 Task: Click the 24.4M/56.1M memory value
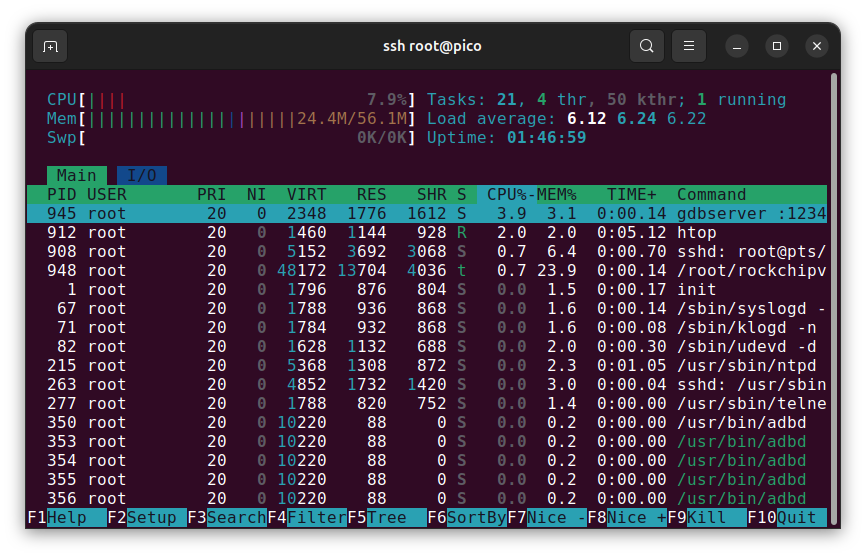click(352, 119)
